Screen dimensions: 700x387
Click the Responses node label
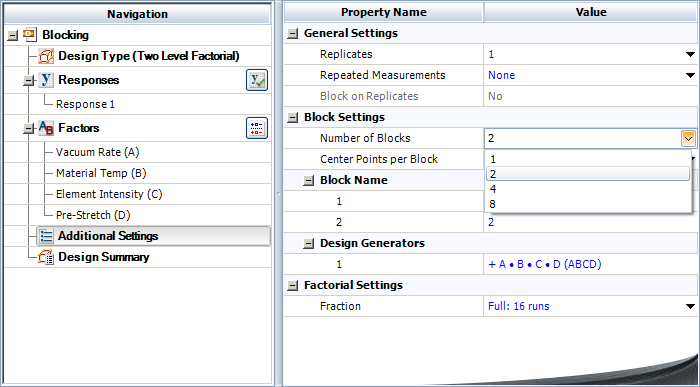click(x=88, y=80)
